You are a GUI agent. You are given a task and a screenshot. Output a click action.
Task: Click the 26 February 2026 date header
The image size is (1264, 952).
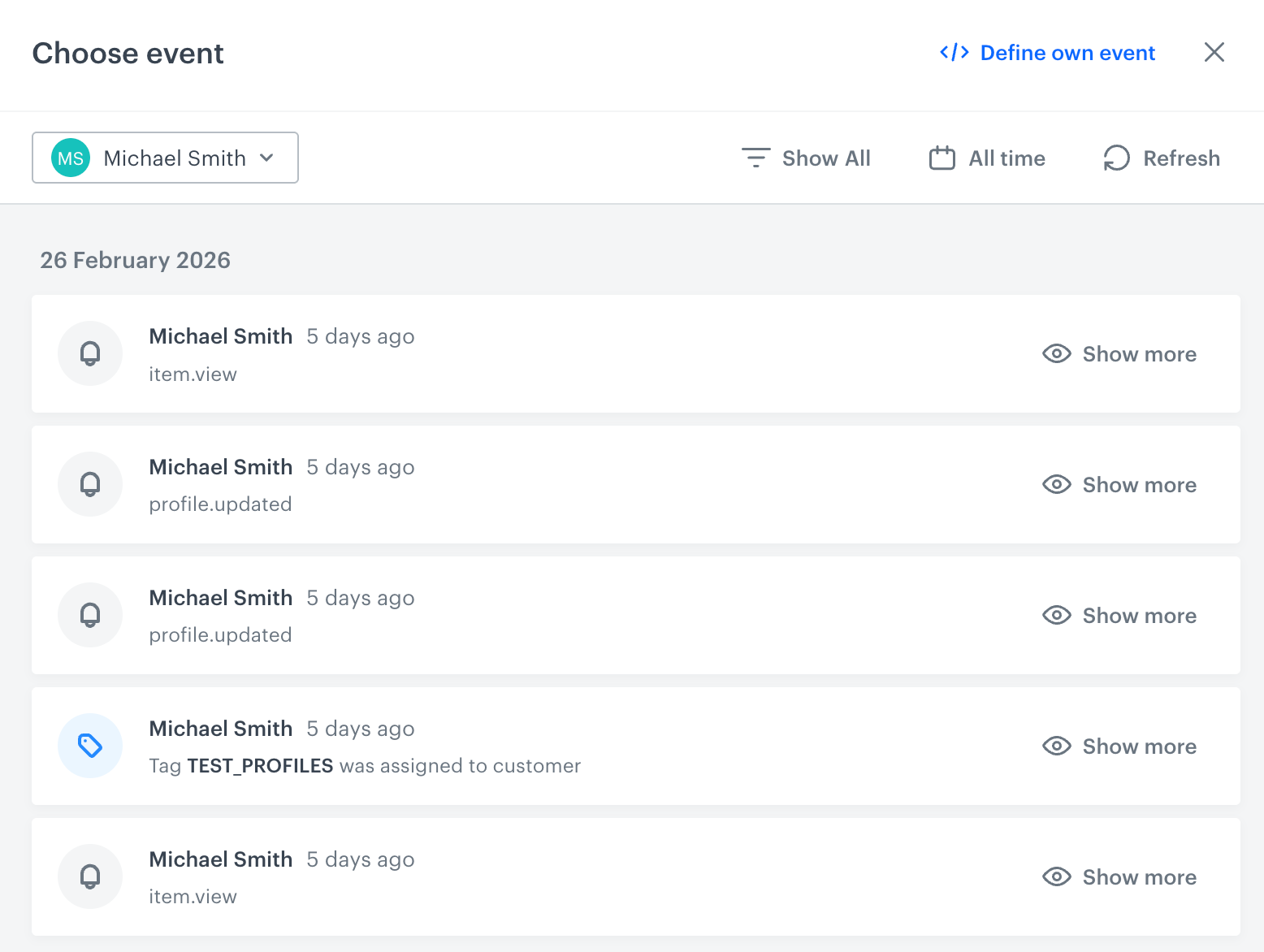point(136,260)
